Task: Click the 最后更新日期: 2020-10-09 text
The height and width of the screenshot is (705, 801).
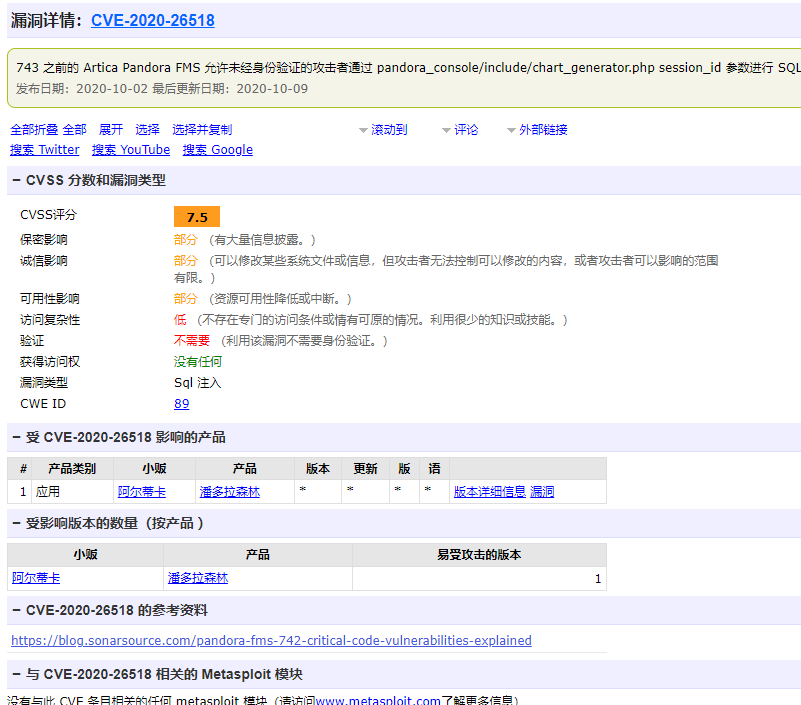Action: 230,88
